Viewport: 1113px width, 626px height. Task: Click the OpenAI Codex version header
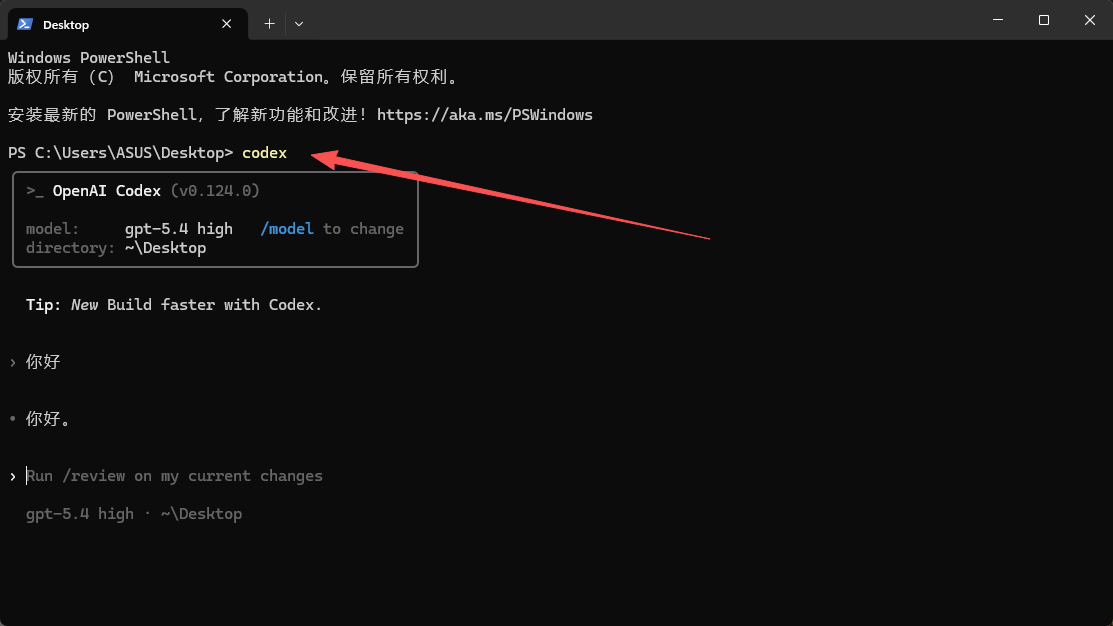156,191
